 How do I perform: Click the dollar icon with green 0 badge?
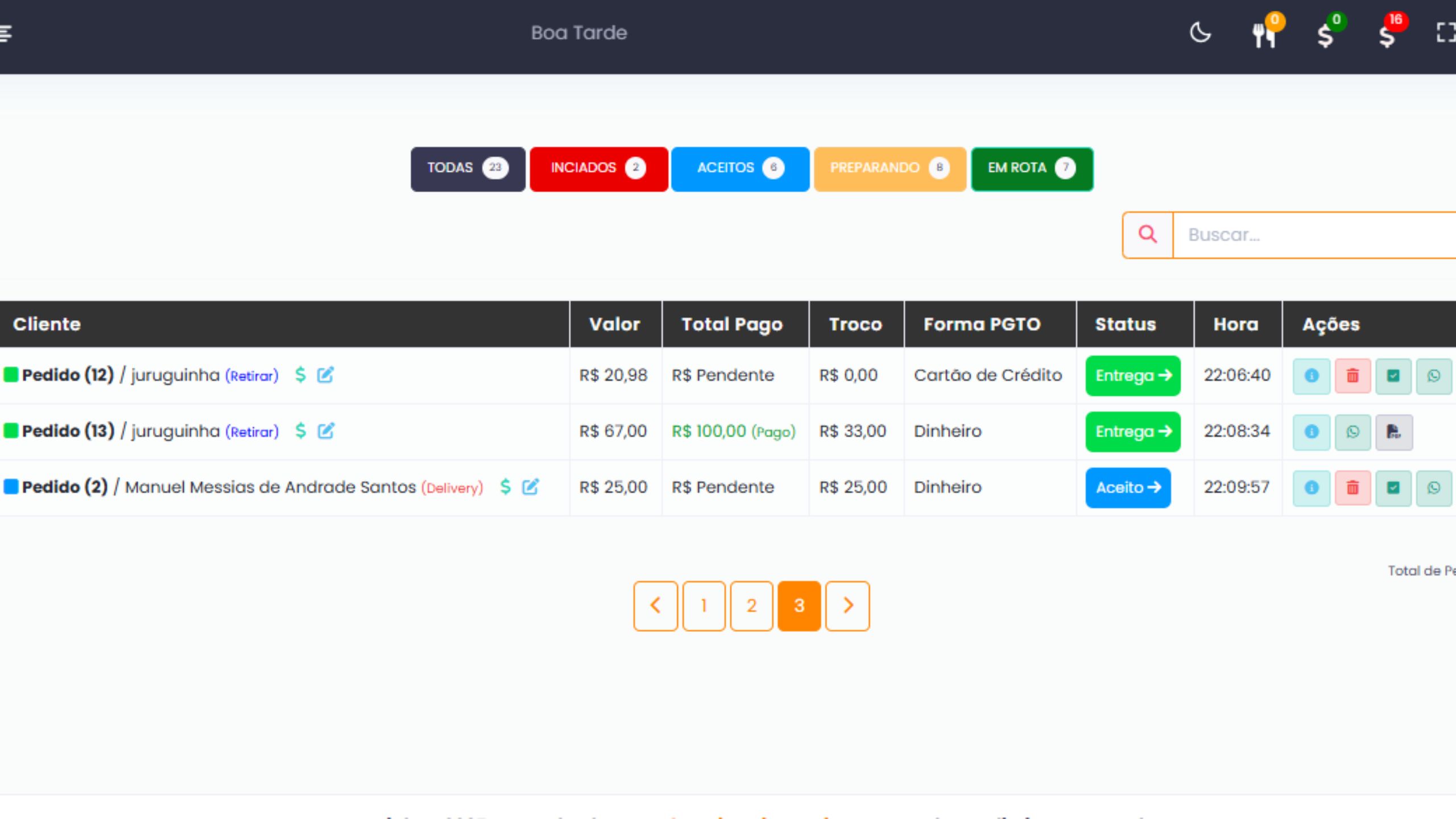pyautogui.click(x=1325, y=35)
